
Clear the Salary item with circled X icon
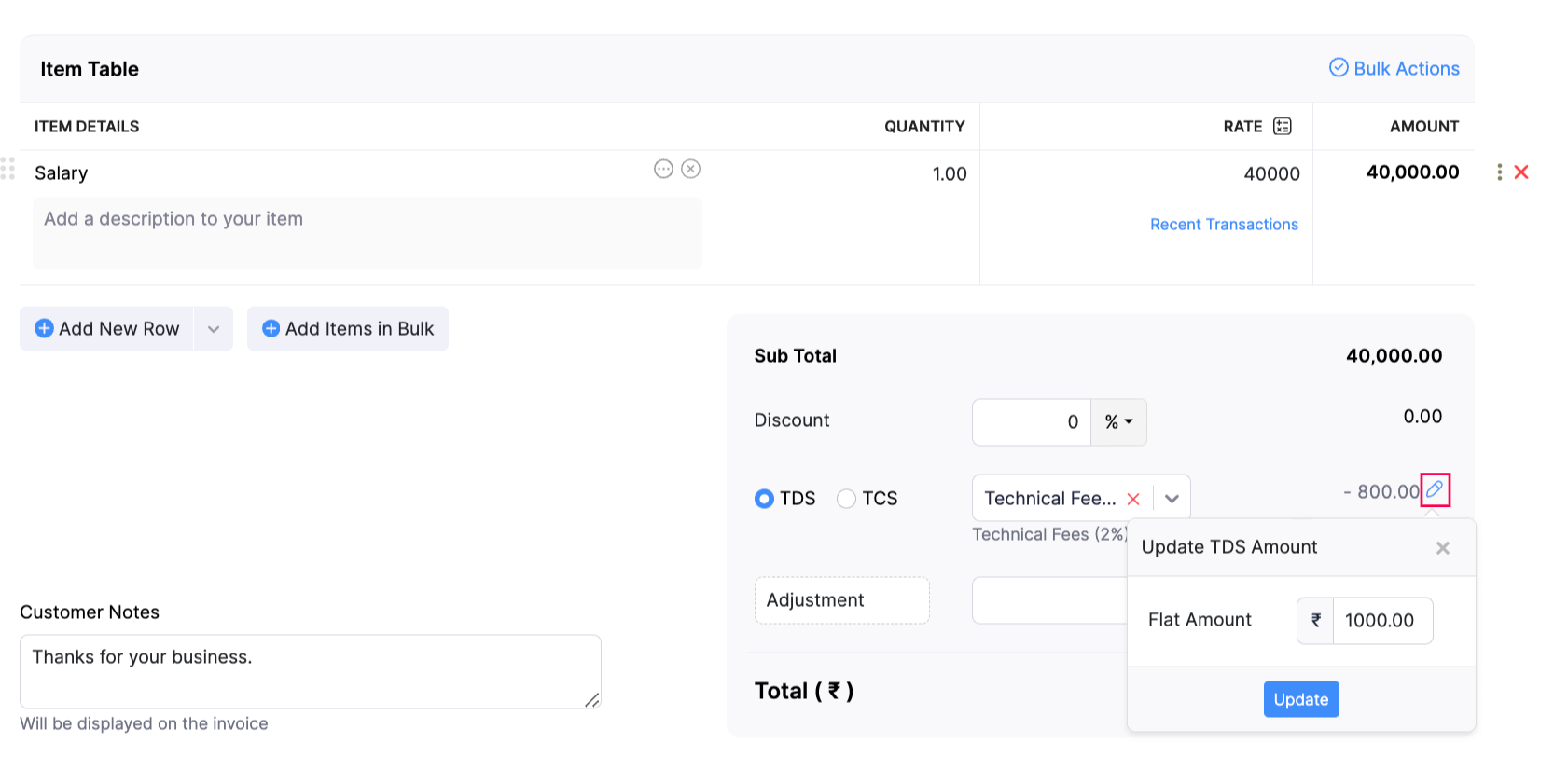pos(690,169)
